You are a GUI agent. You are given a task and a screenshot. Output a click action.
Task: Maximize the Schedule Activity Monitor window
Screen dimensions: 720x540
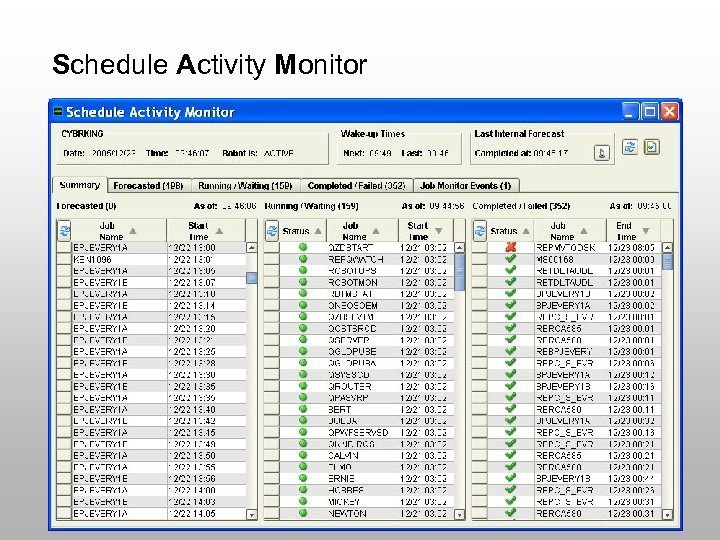650,111
